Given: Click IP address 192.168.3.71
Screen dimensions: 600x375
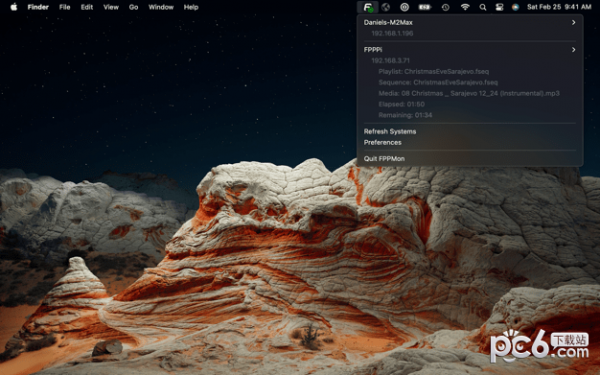Looking at the screenshot, I should [x=390, y=60].
